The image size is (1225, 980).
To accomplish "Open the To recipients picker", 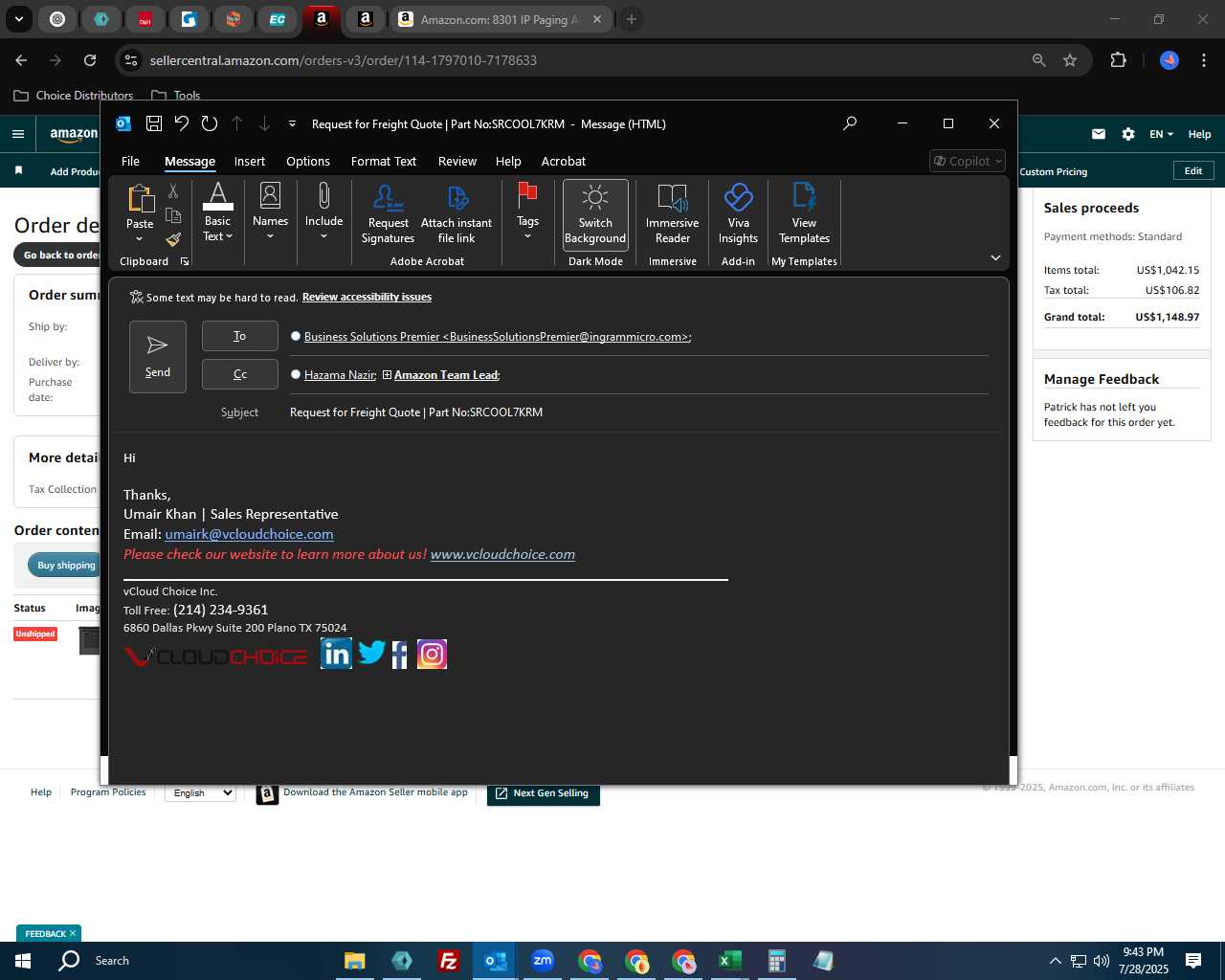I will [240, 336].
